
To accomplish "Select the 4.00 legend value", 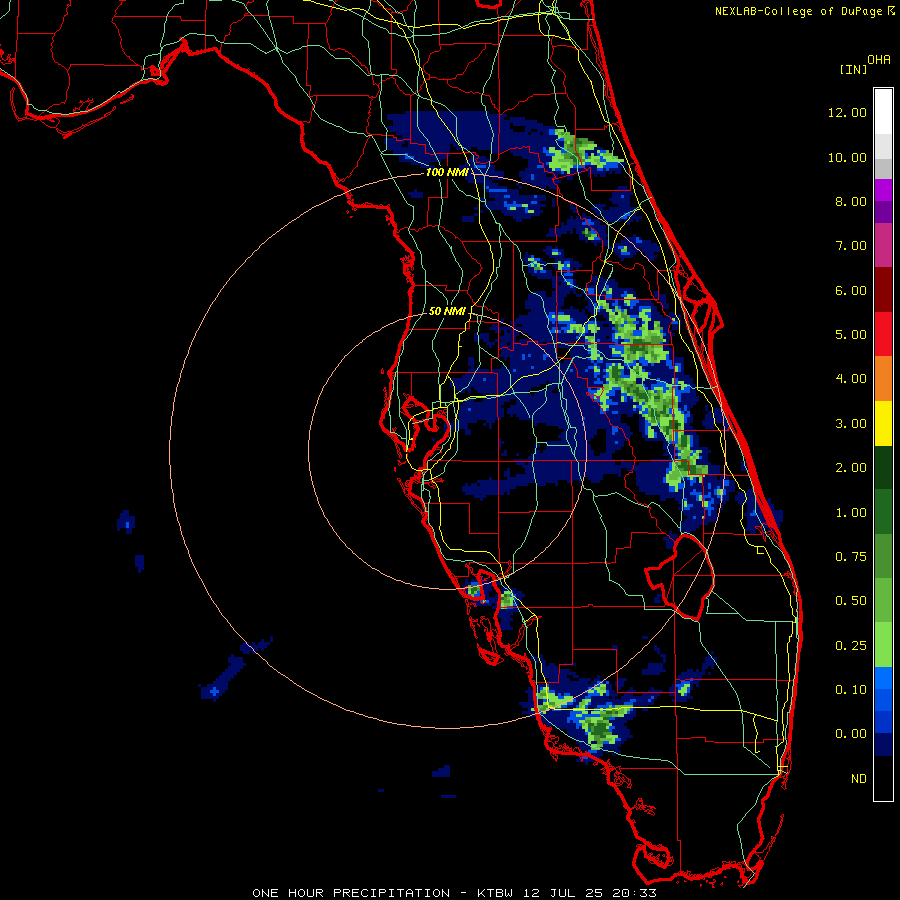I will (x=851, y=379).
